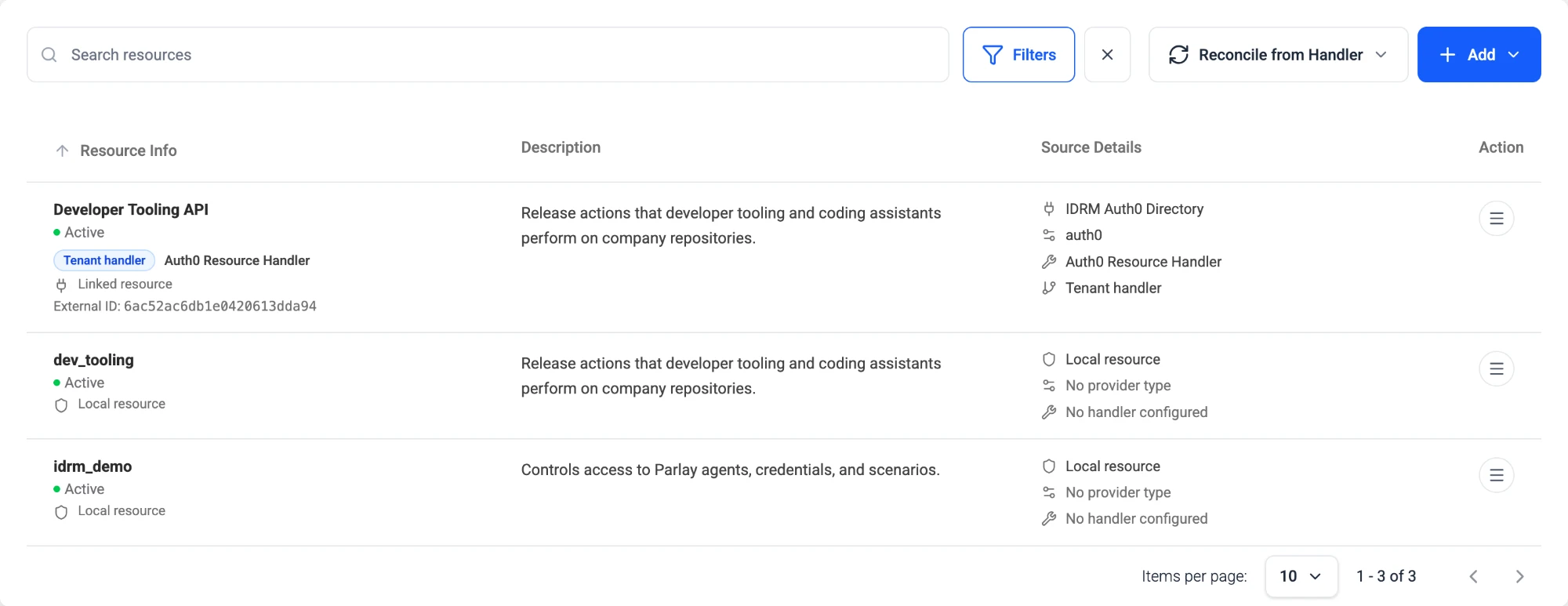Open the Add dropdown menu
This screenshot has height=606, width=1568.
1479,55
